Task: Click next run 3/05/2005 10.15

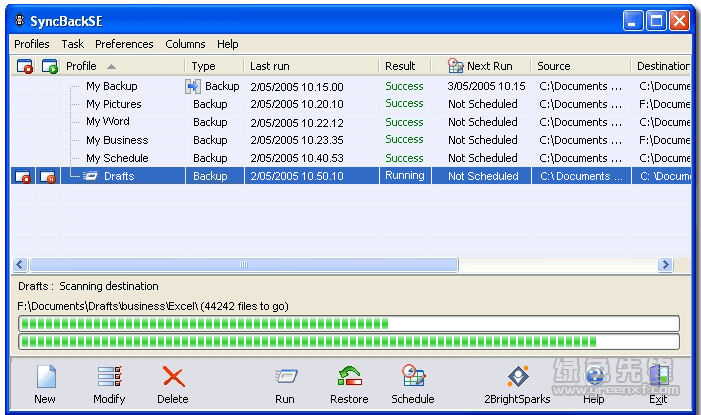Action: 486,86
